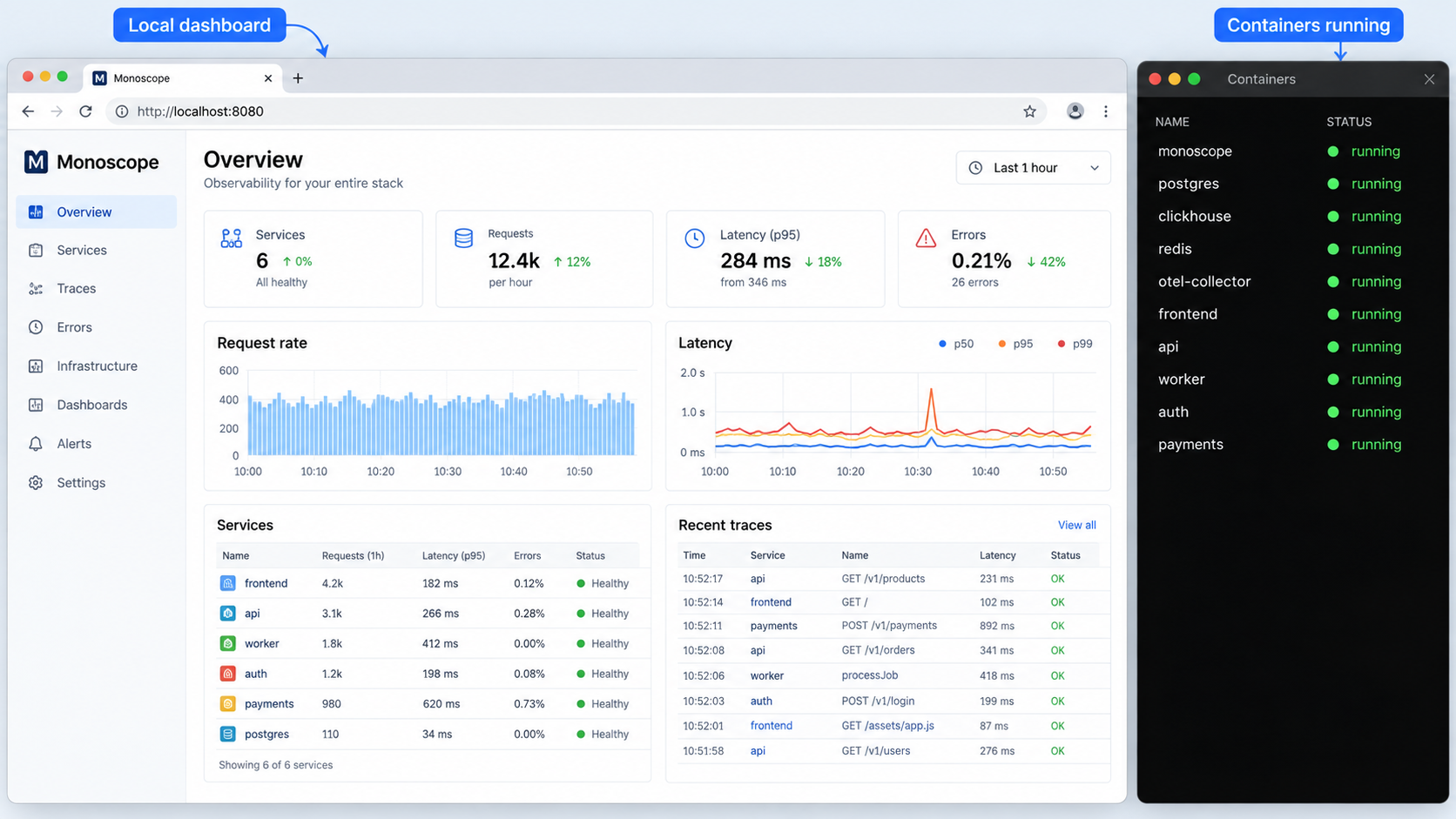The height and width of the screenshot is (819, 1456).
Task: Open the Overview sidebar icon
Action: pyautogui.click(x=36, y=211)
